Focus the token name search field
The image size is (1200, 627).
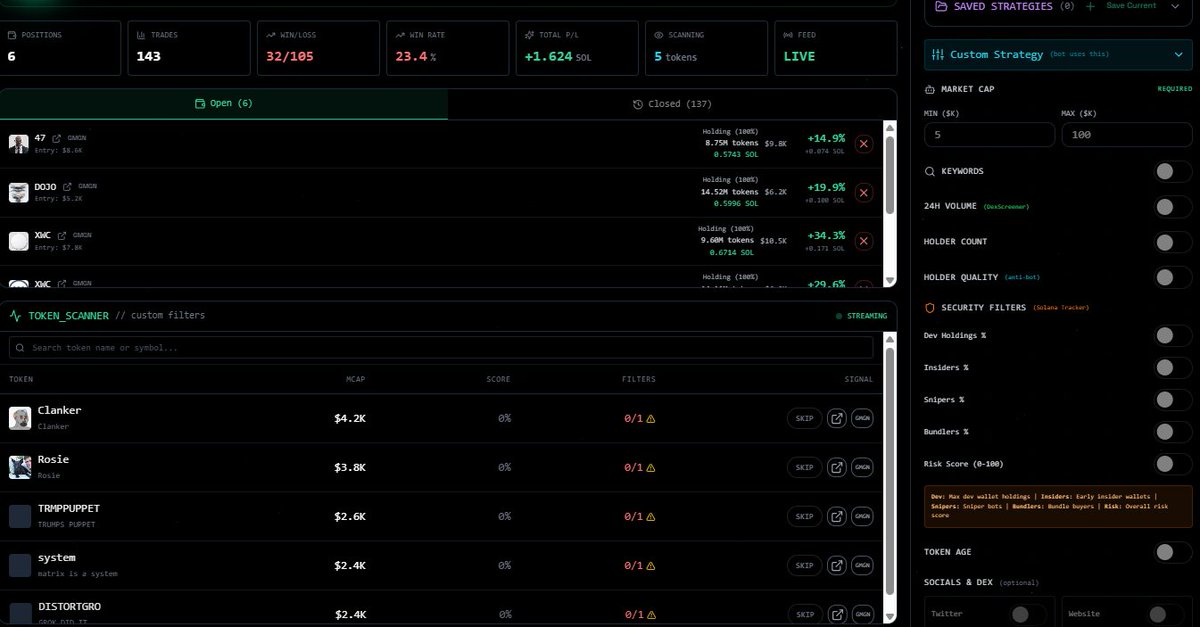(441, 347)
